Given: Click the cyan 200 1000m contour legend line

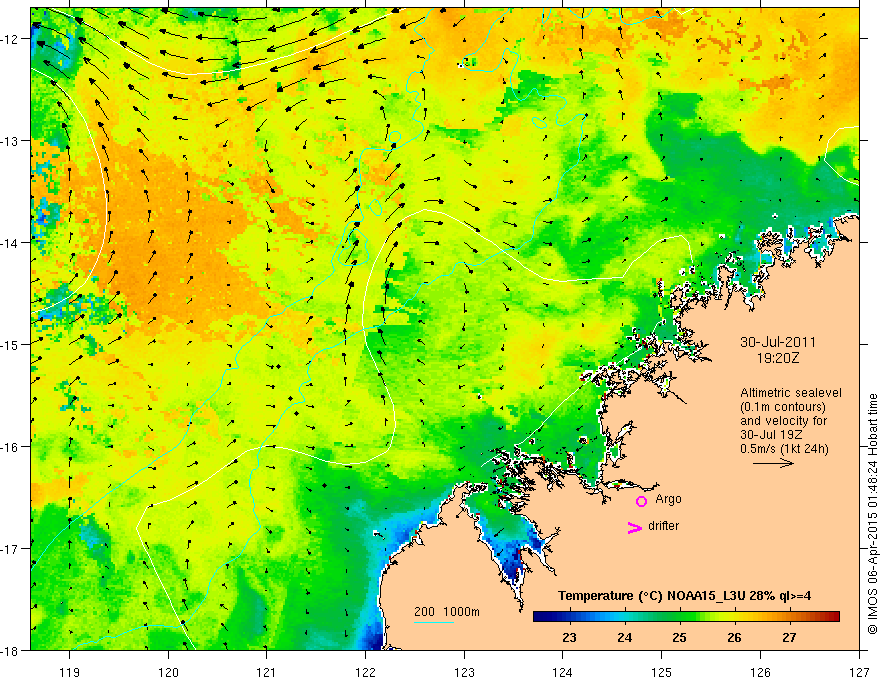Looking at the screenshot, I should 434,622.
